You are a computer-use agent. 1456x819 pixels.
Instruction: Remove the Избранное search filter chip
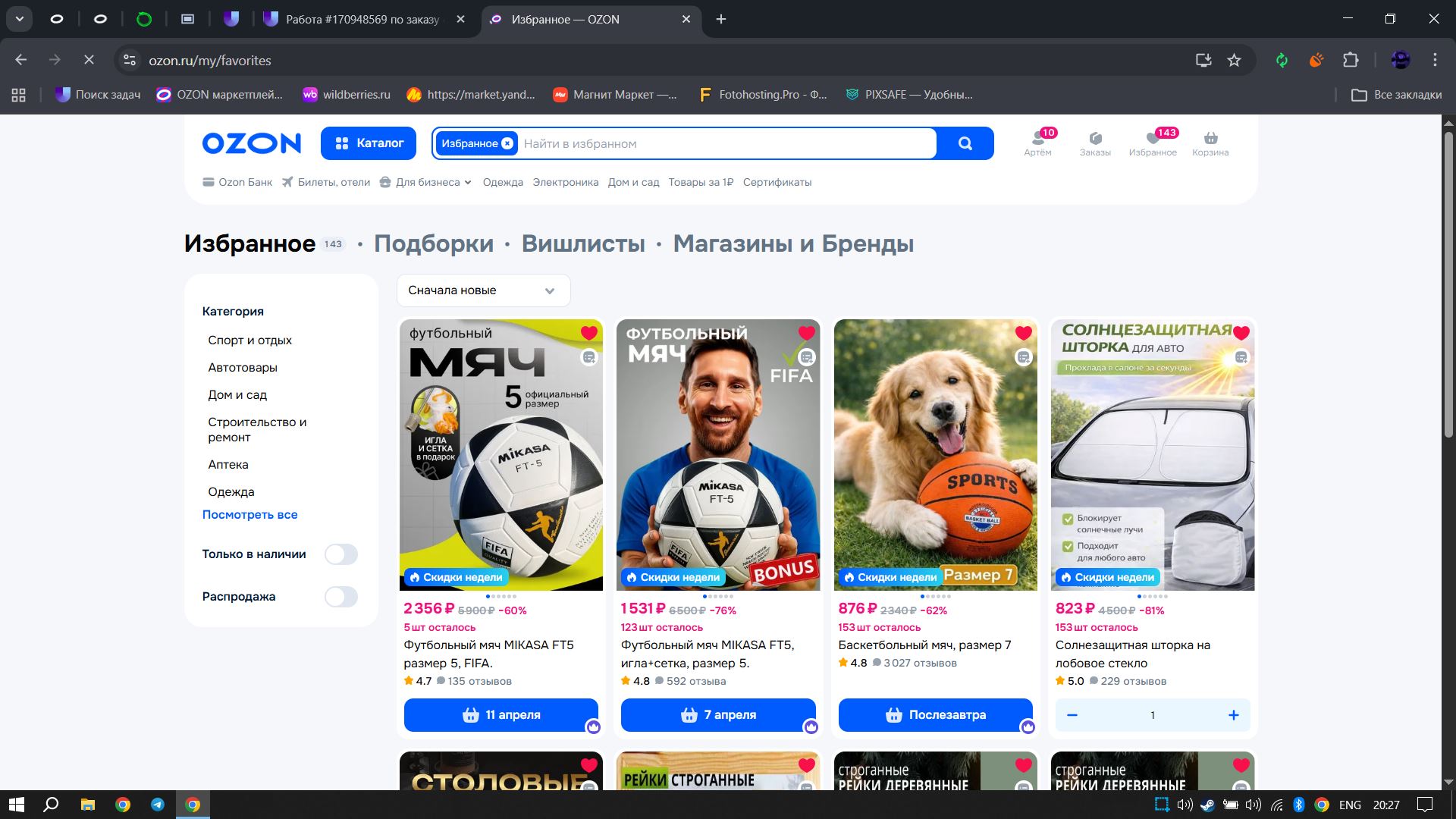pos(507,143)
